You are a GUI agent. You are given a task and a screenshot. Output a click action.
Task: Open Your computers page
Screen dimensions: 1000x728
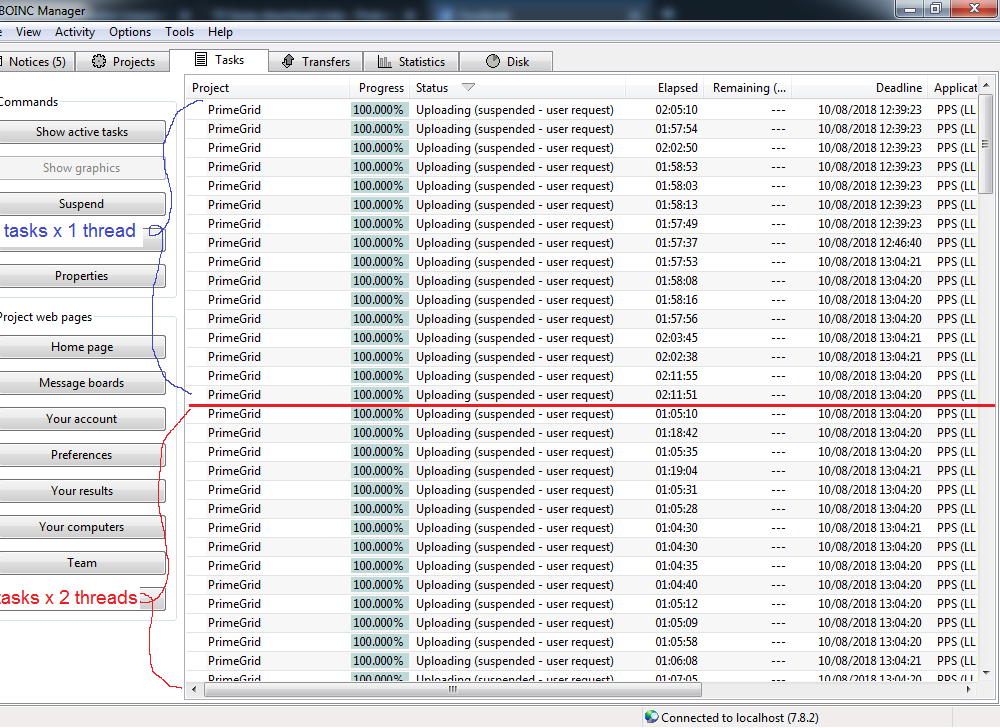pyautogui.click(x=82, y=527)
